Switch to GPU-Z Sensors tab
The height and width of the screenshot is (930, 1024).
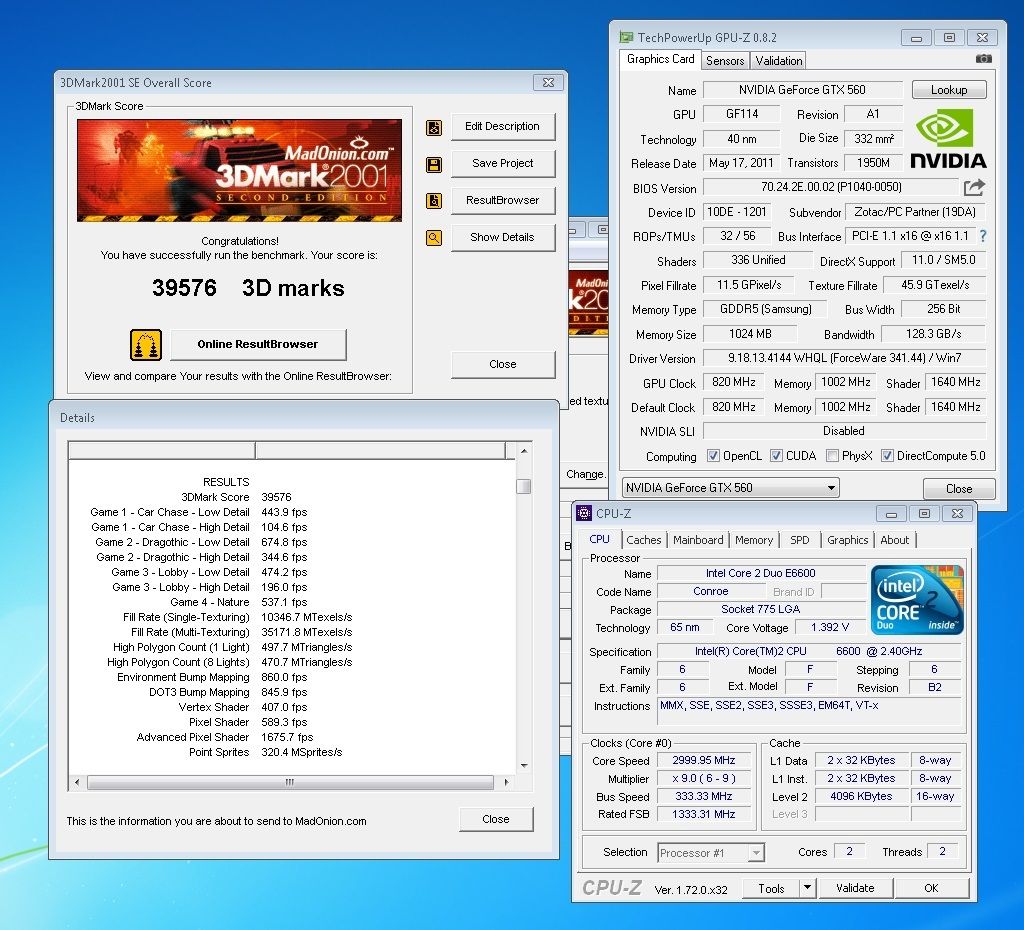[725, 61]
